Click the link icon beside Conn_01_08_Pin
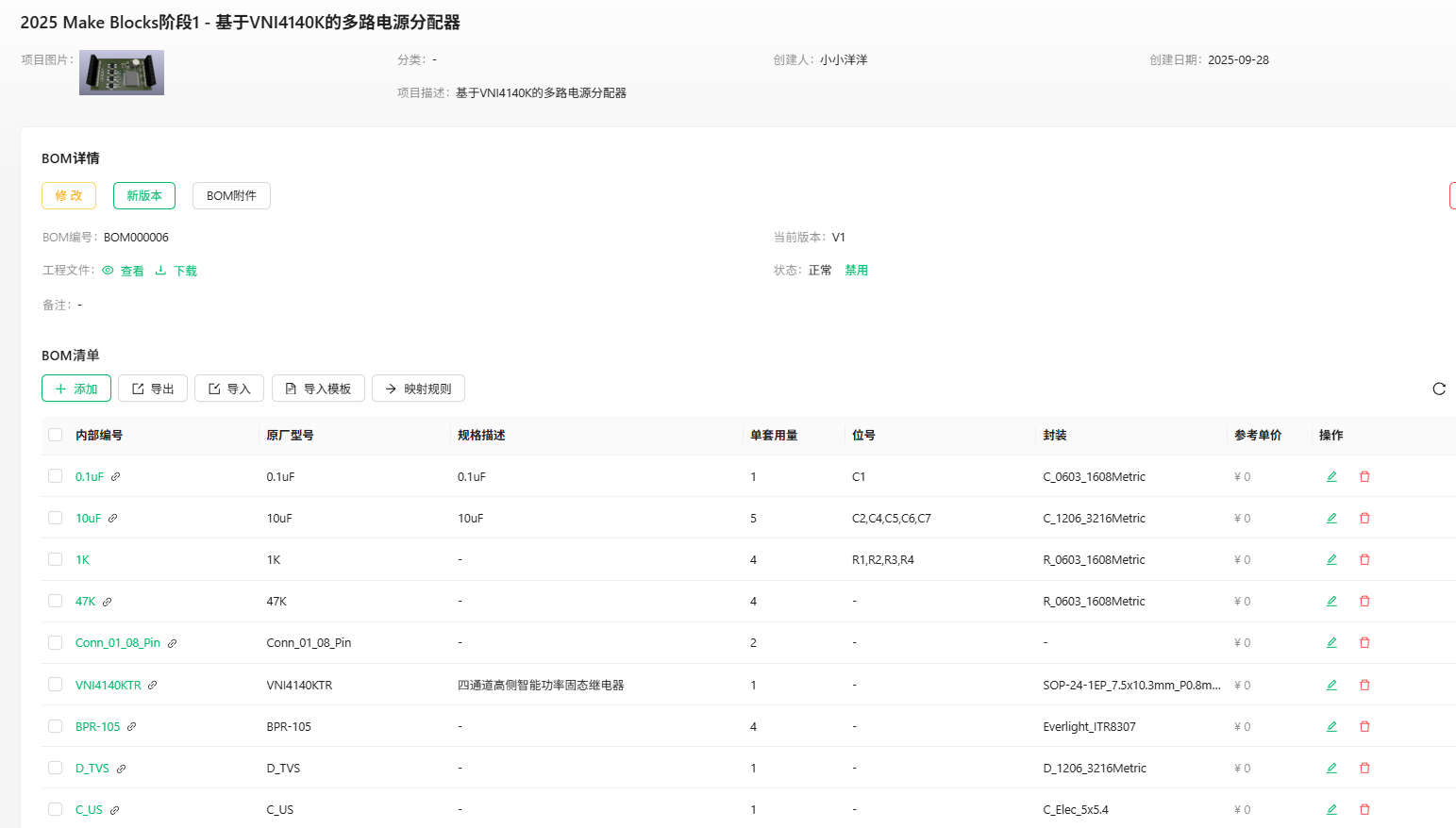This screenshot has height=828, width=1456. pyautogui.click(x=173, y=643)
